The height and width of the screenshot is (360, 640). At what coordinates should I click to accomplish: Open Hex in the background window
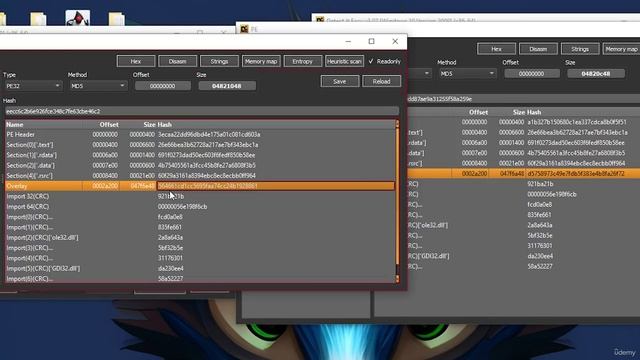click(x=496, y=49)
